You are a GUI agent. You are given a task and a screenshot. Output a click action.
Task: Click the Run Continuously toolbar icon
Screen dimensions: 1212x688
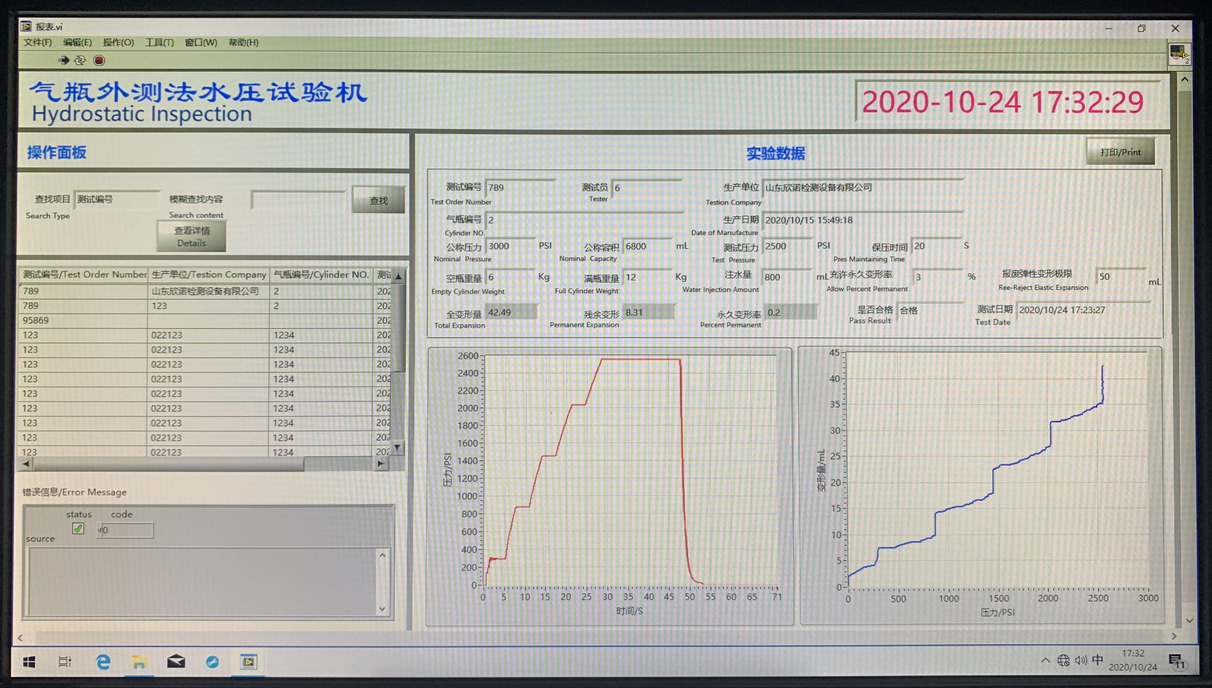[x=80, y=60]
